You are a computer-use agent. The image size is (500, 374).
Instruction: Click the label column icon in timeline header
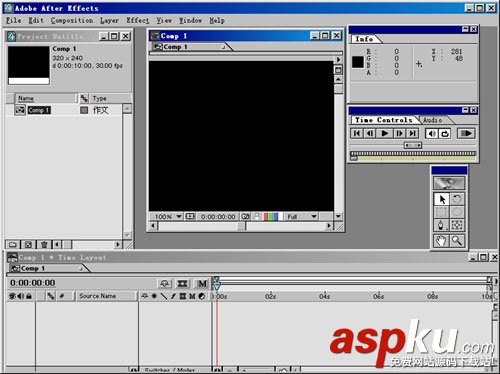pyautogui.click(x=51, y=296)
